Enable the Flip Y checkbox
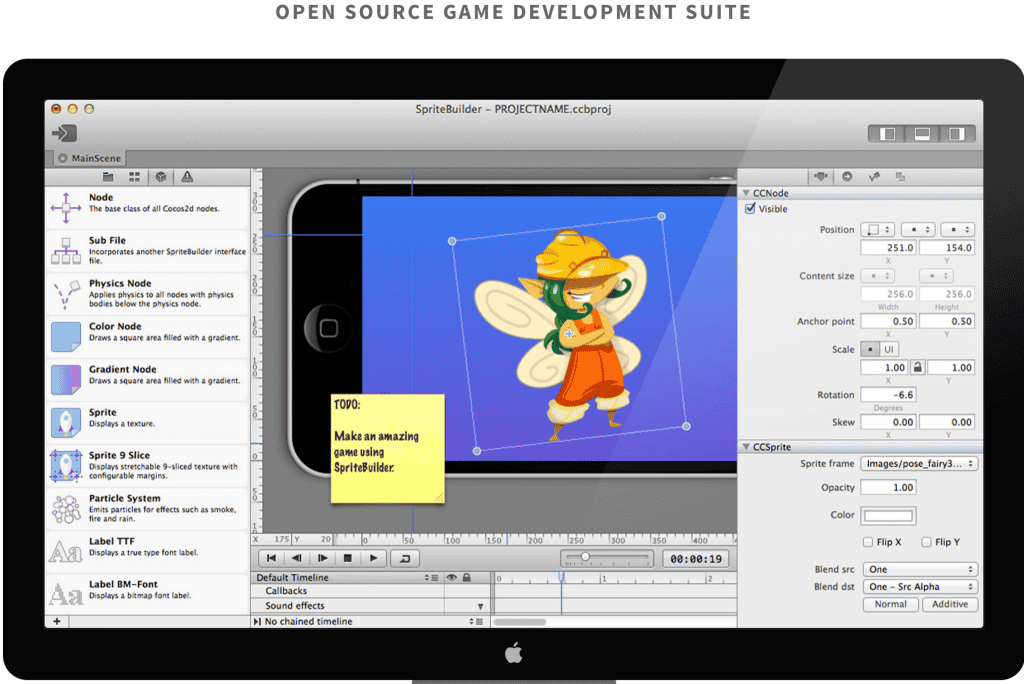1024x684 pixels. point(926,542)
